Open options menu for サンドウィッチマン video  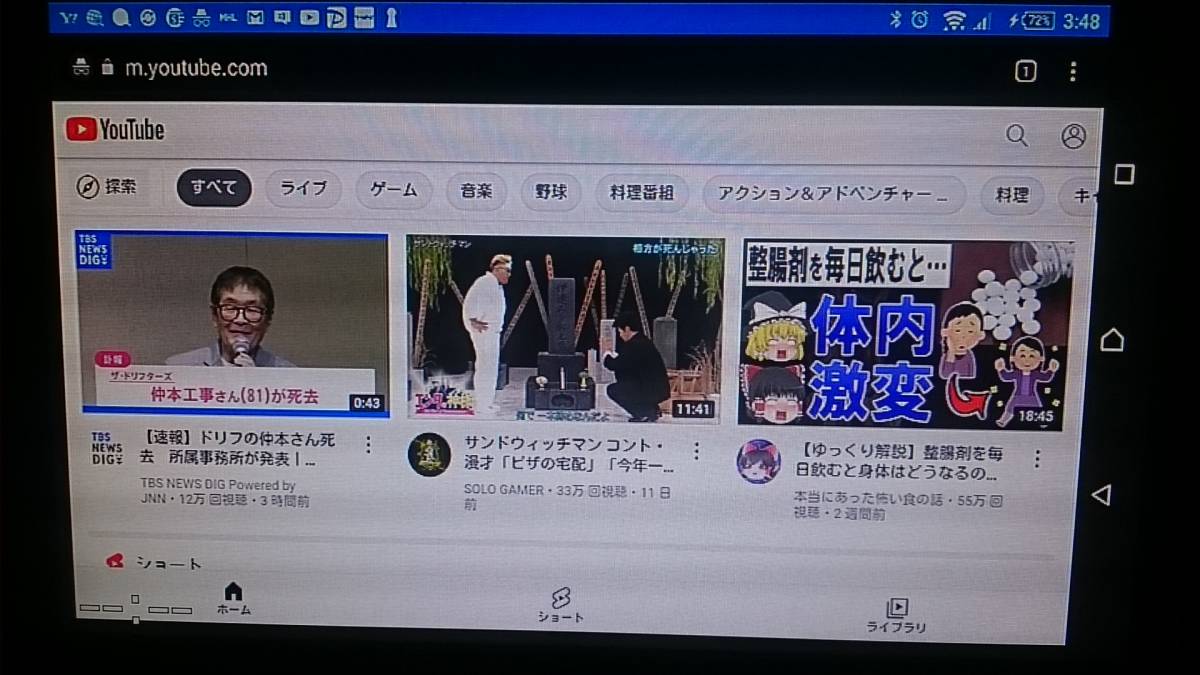(x=696, y=451)
